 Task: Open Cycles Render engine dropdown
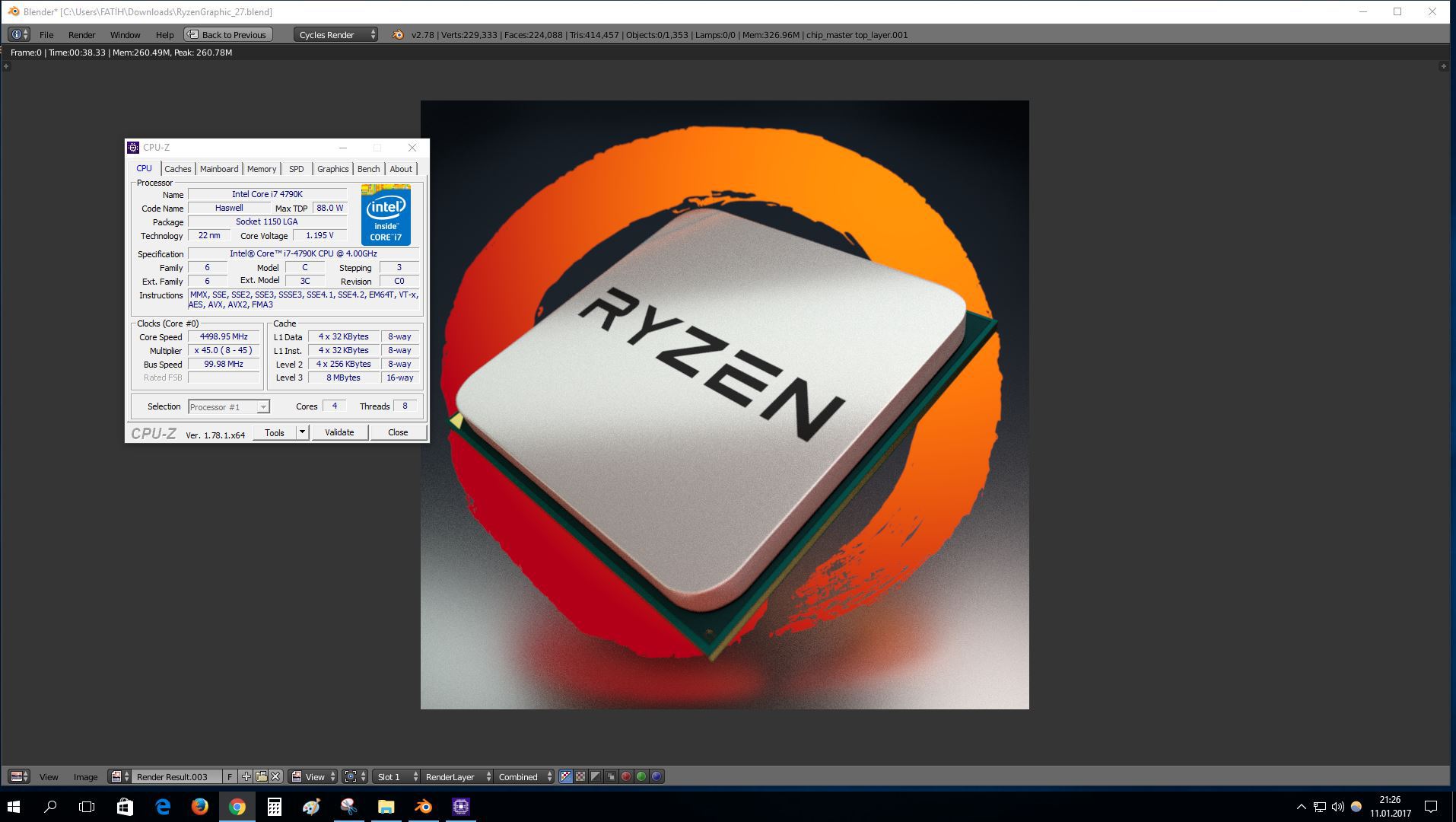(x=335, y=35)
